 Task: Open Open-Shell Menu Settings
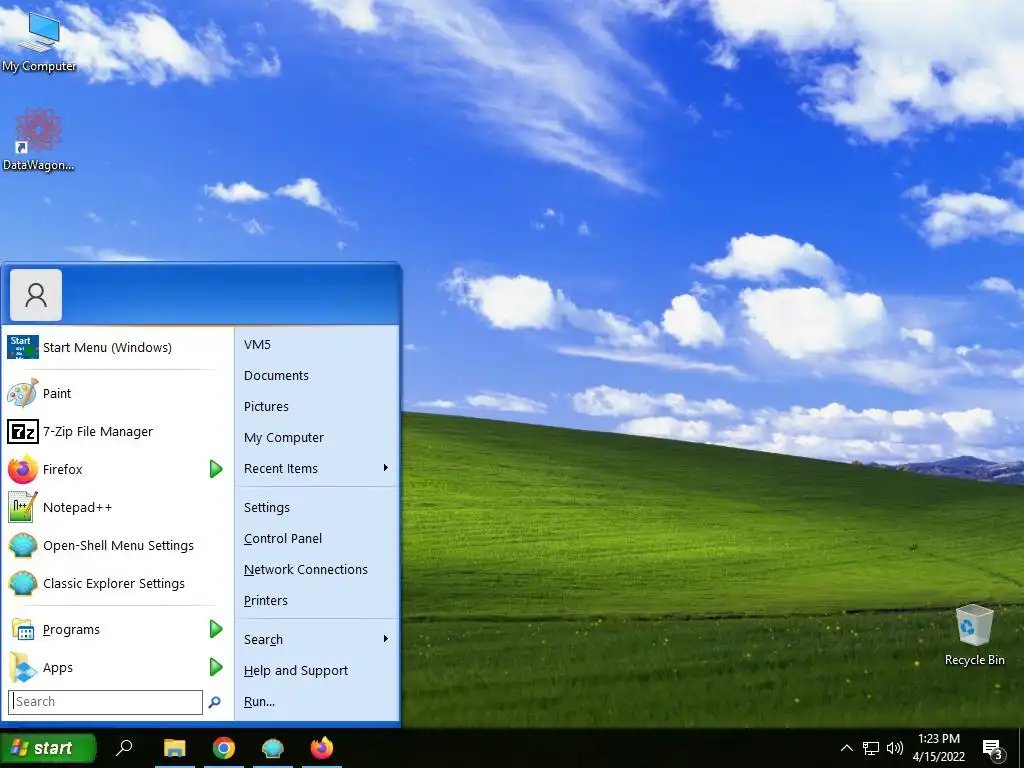point(118,545)
